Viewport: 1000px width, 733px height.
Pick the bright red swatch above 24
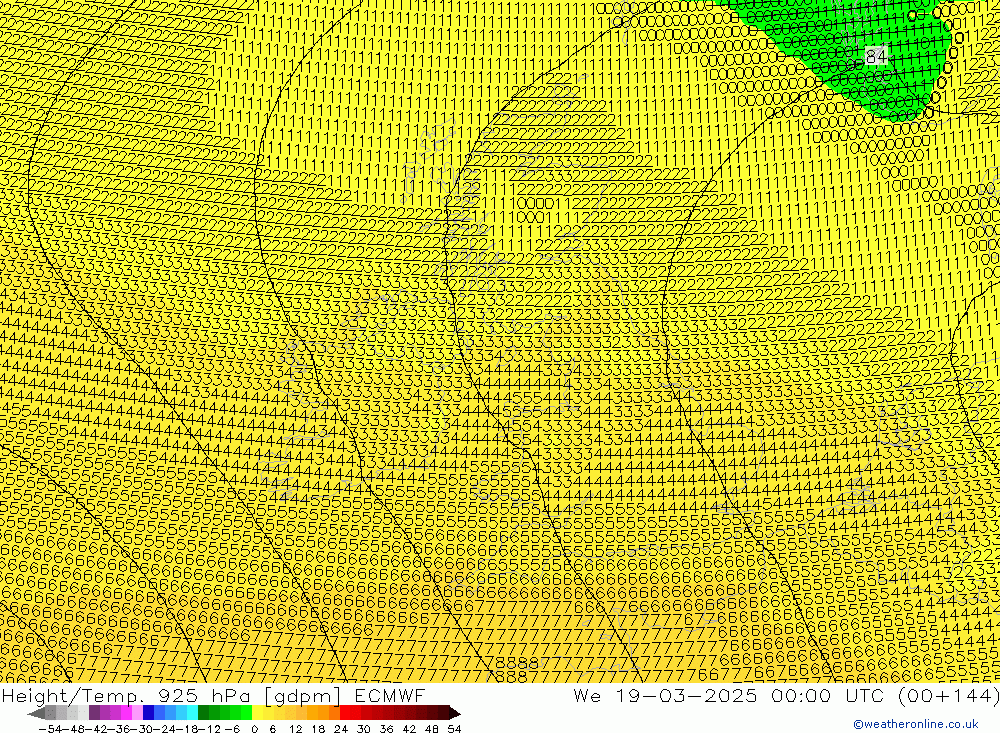point(346,713)
